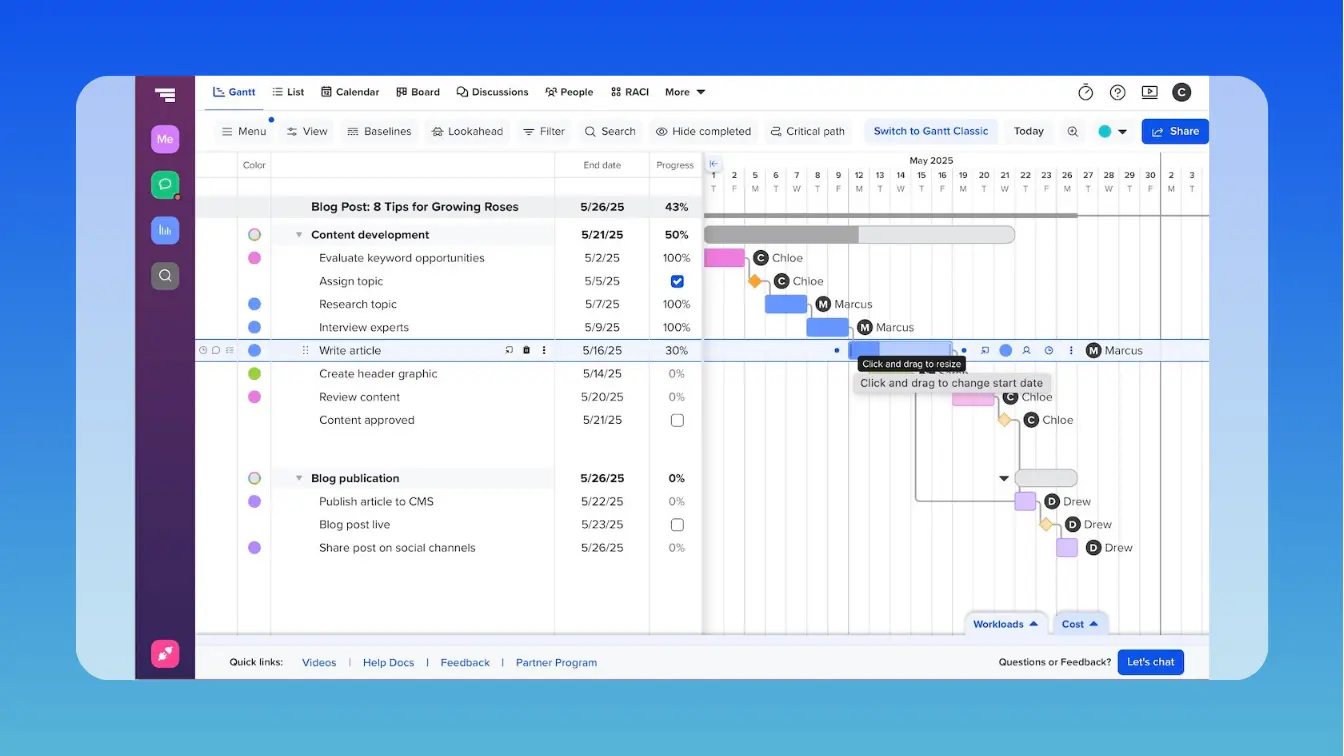Open the three-dot menu on the Write article row
The height and width of the screenshot is (756, 1344).
(543, 350)
